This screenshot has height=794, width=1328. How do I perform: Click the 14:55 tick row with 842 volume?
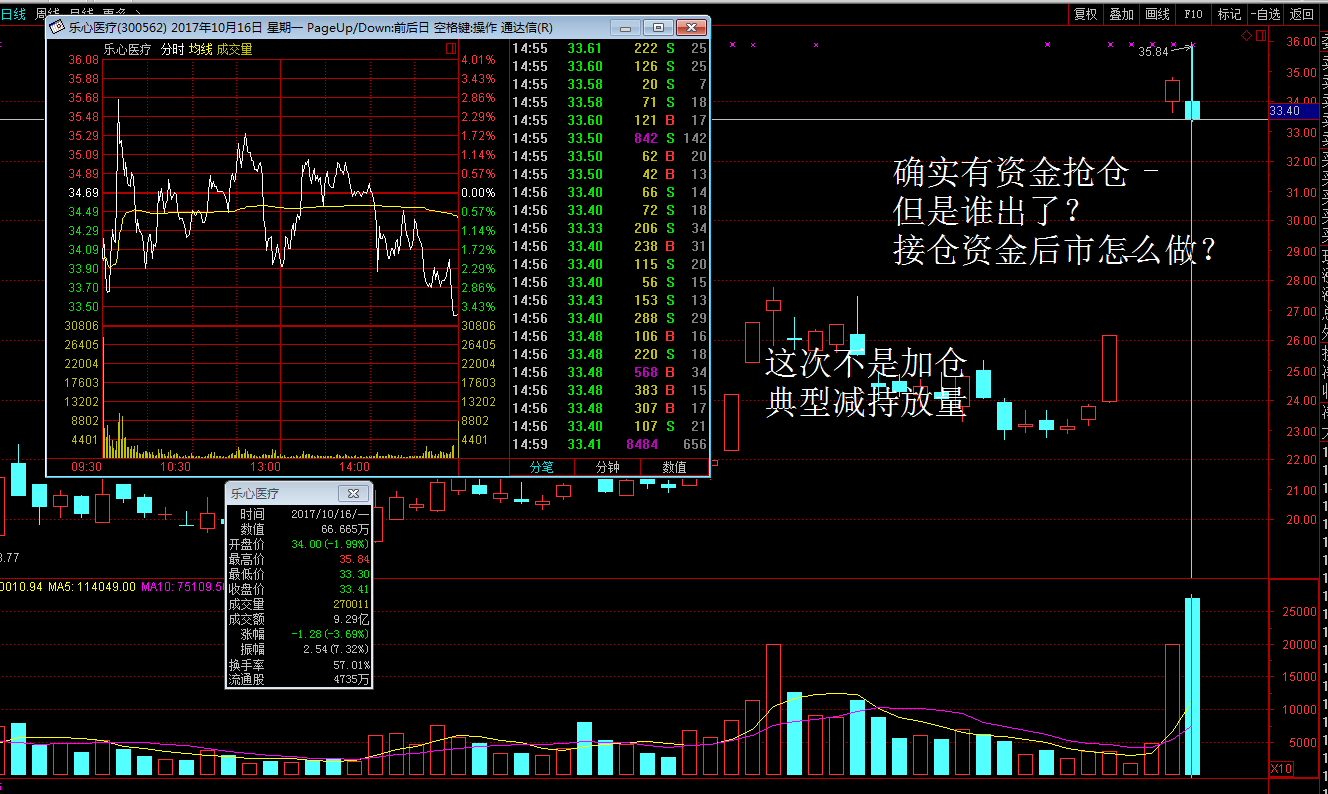point(609,138)
